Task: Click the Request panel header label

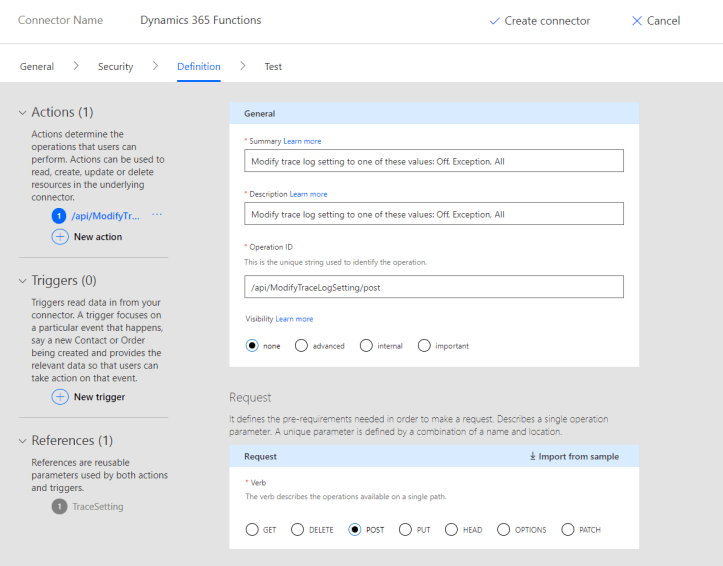Action: [261, 456]
